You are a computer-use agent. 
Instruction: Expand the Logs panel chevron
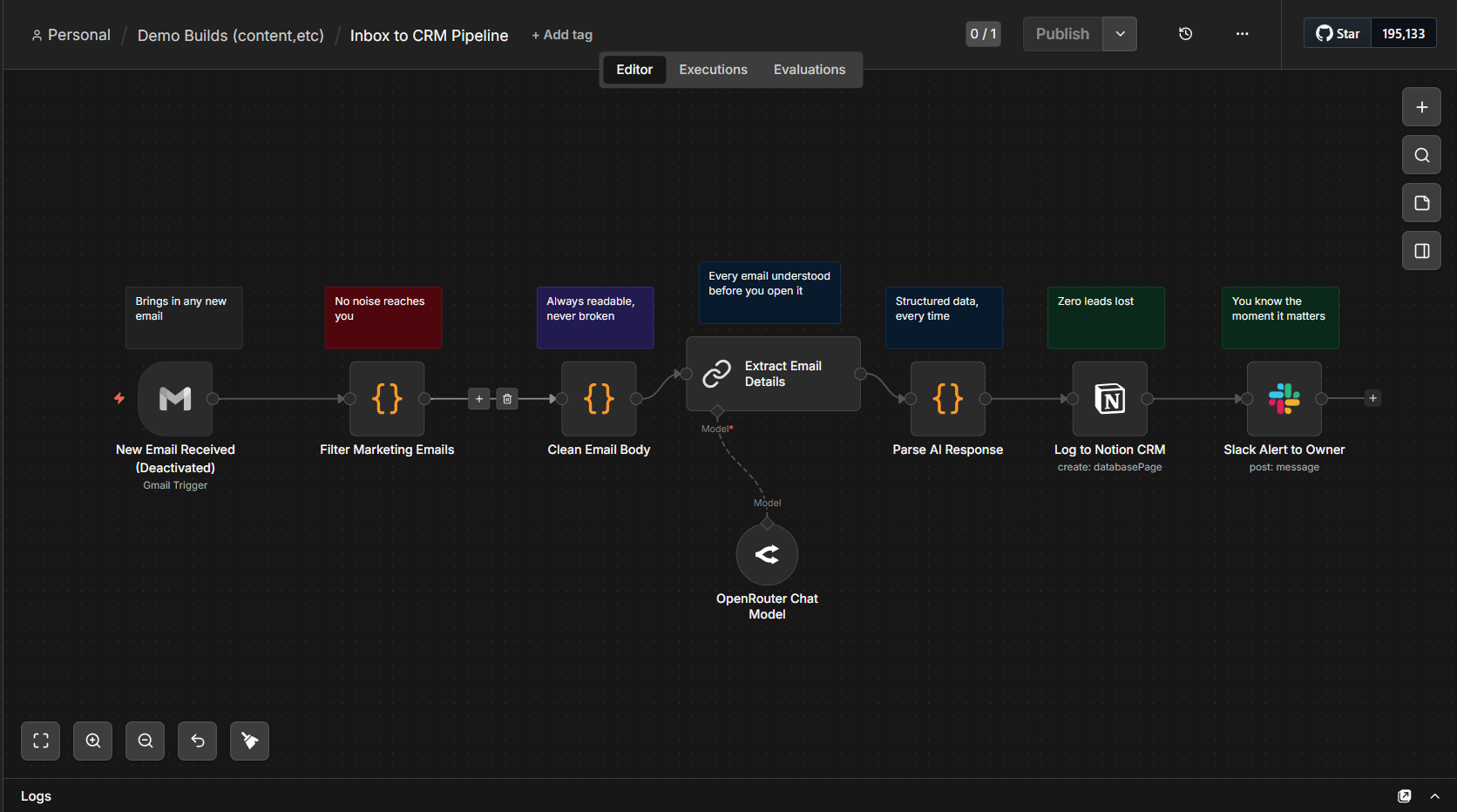click(x=1434, y=796)
